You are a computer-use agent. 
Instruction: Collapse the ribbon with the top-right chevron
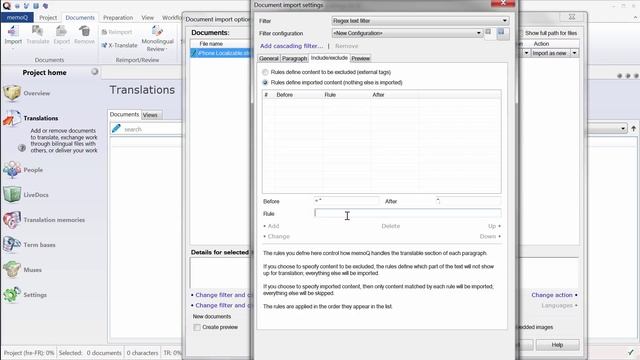635,18
